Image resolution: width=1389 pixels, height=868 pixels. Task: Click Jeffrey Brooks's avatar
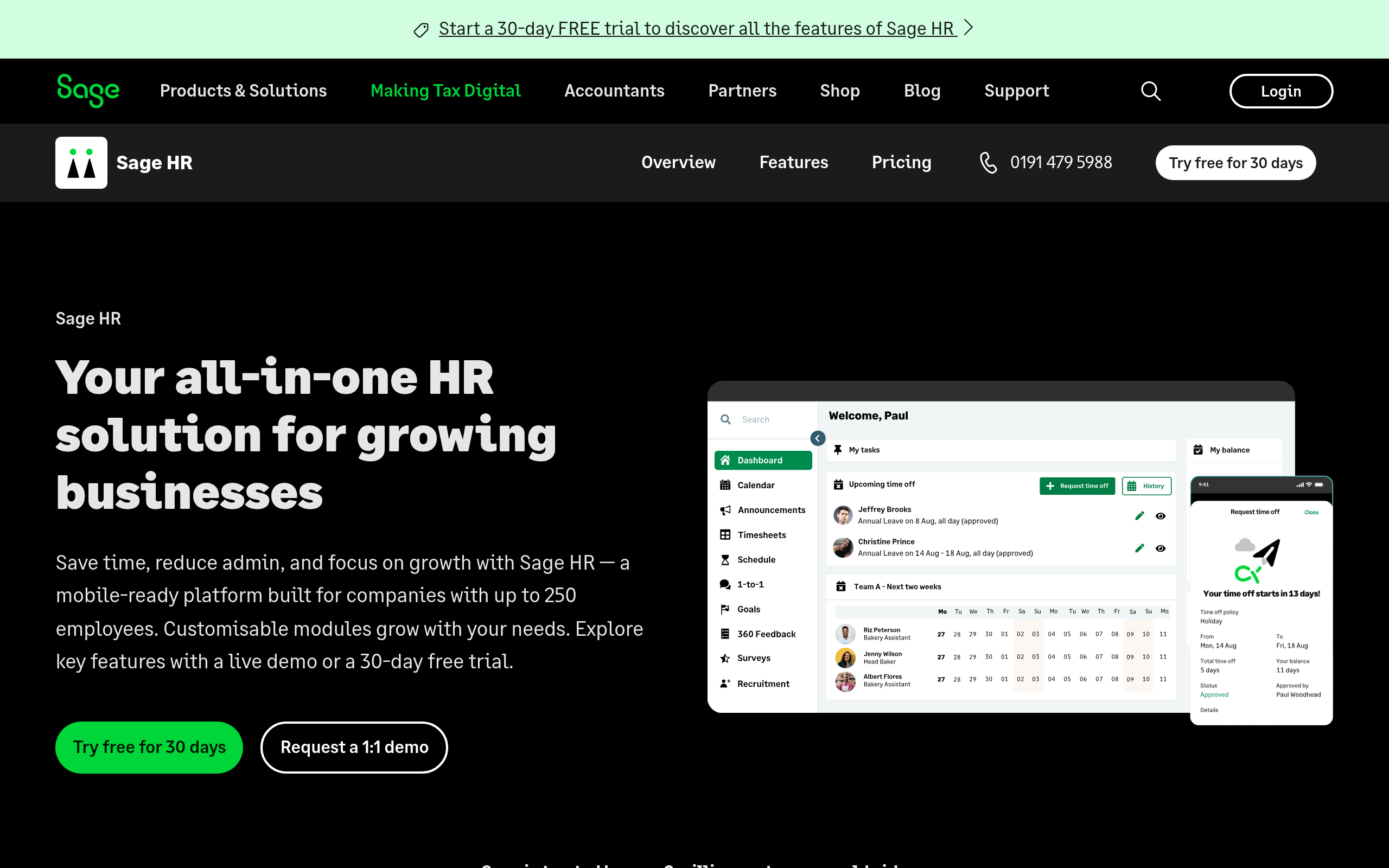point(843,515)
